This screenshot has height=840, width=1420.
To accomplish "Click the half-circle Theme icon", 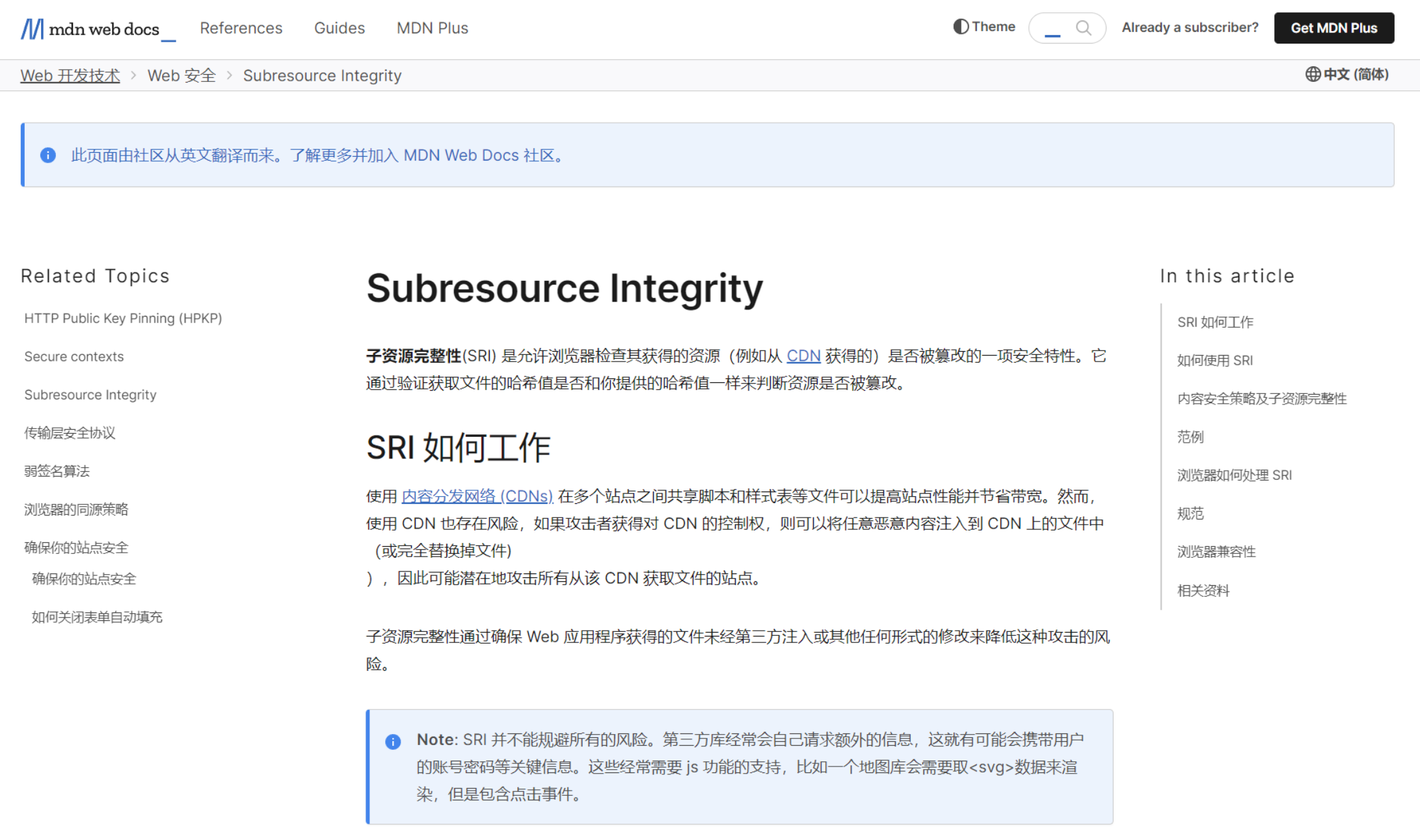I will [x=961, y=27].
